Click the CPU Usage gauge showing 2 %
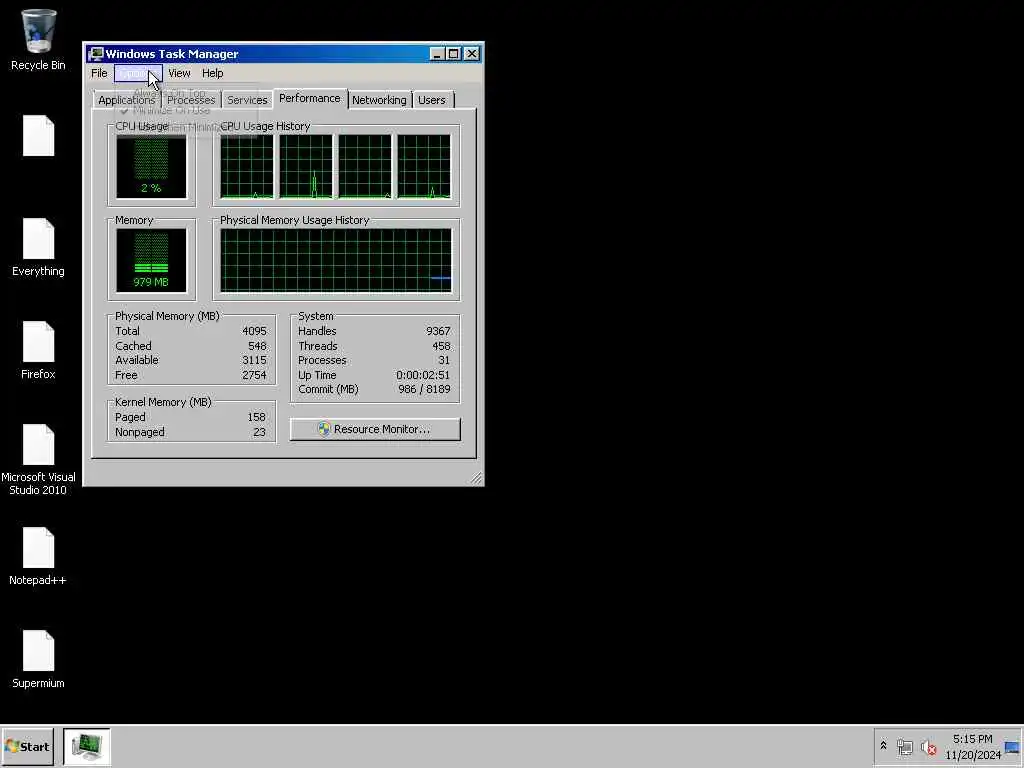The width and height of the screenshot is (1024, 768). [x=151, y=167]
